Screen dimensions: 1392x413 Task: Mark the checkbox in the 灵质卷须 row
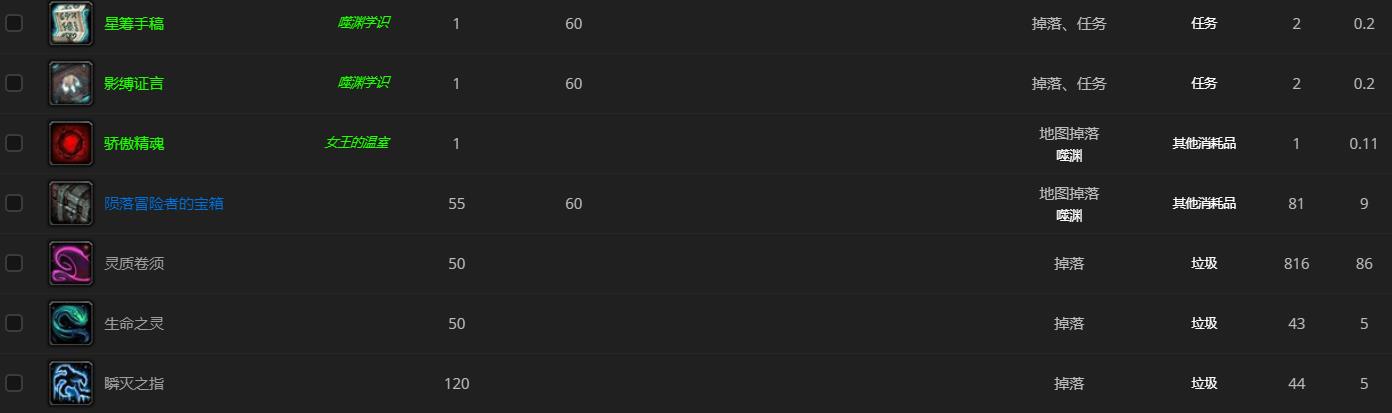pyautogui.click(x=14, y=262)
